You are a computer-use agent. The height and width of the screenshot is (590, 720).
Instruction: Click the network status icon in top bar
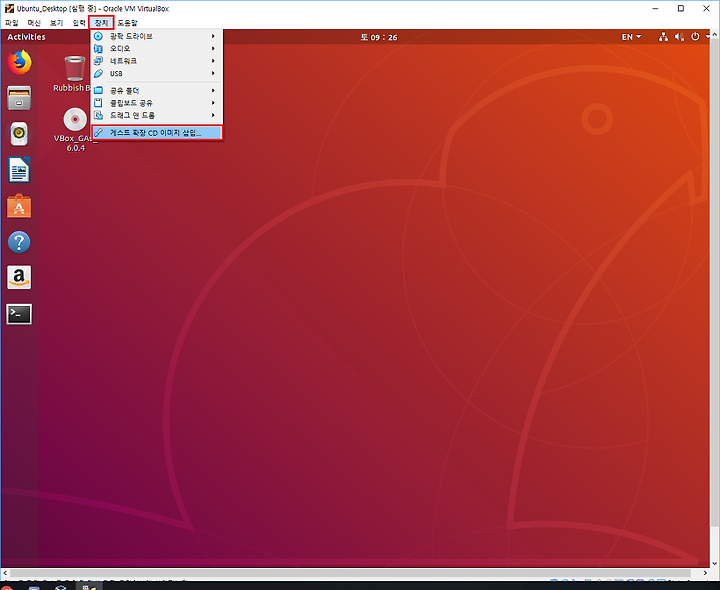coord(663,37)
